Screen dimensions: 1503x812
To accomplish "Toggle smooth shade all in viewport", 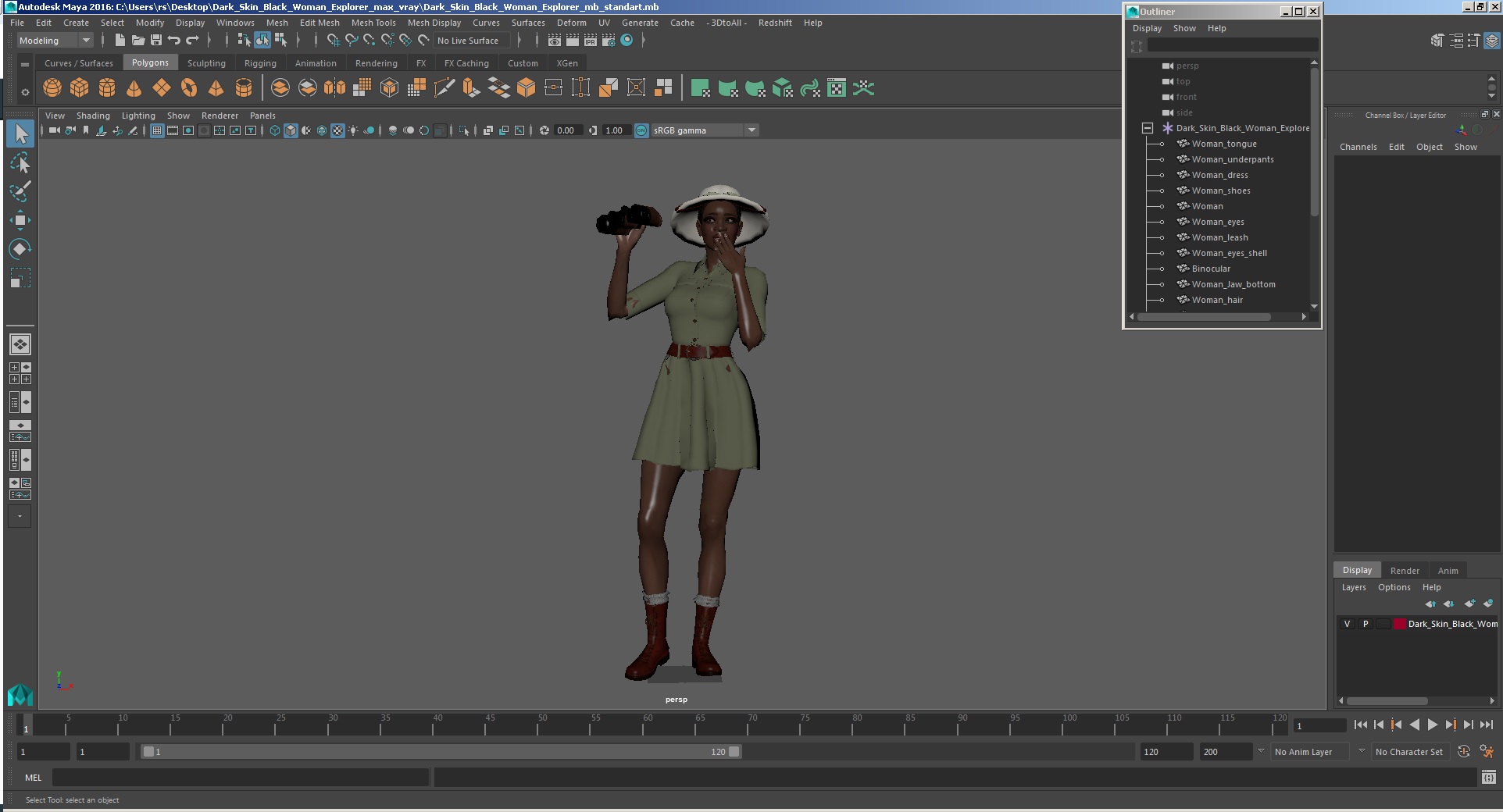I will click(x=291, y=130).
